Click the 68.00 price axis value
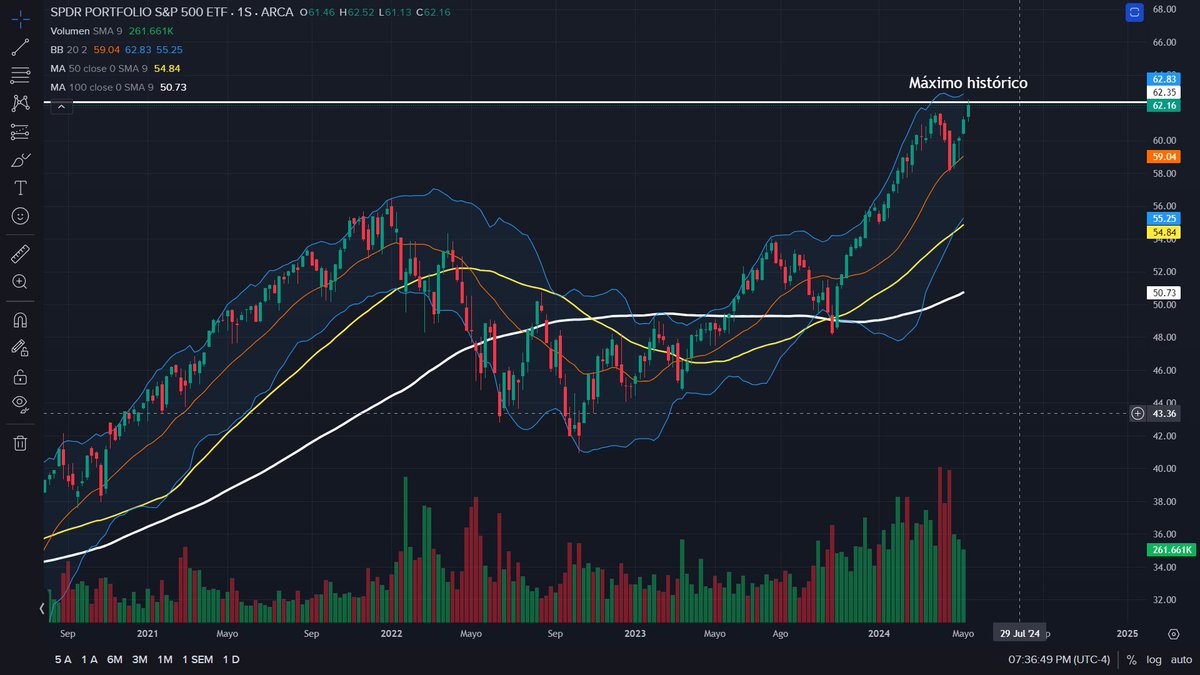The image size is (1200, 675). coord(1164,10)
